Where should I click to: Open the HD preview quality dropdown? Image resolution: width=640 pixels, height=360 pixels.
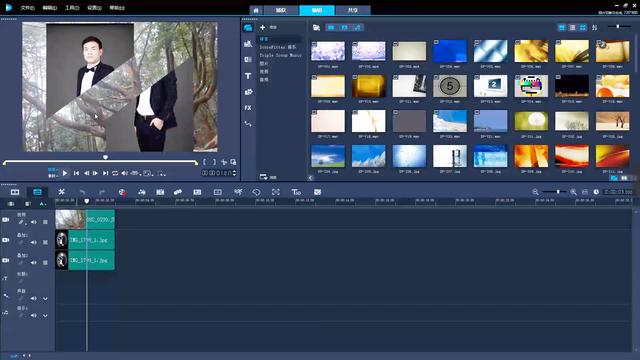[x=135, y=173]
